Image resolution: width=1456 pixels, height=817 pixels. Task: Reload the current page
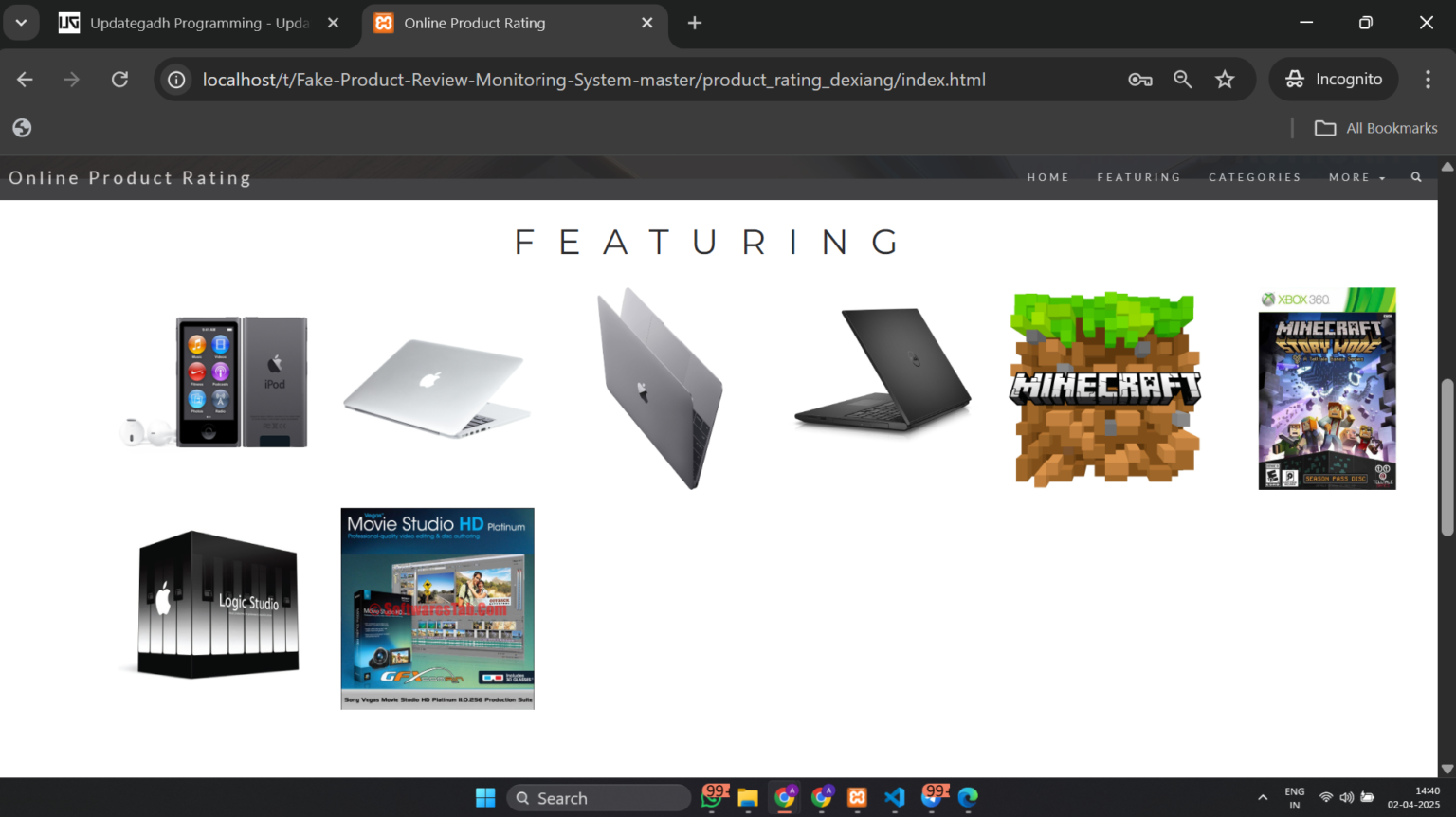119,80
